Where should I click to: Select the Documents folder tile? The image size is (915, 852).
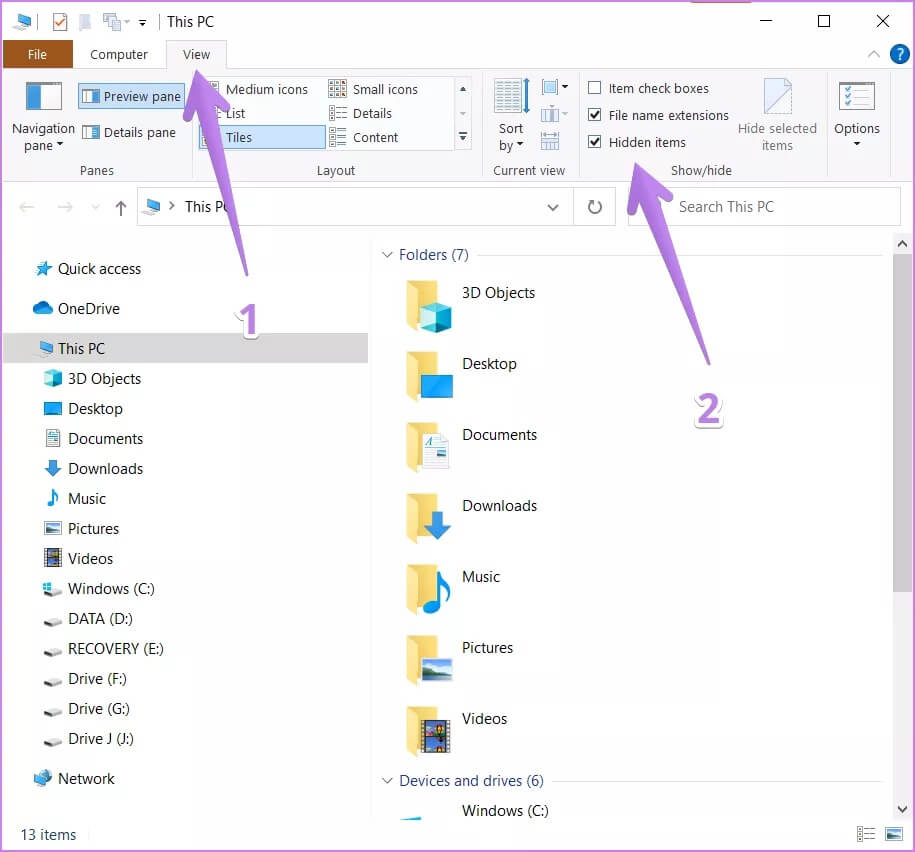point(472,448)
